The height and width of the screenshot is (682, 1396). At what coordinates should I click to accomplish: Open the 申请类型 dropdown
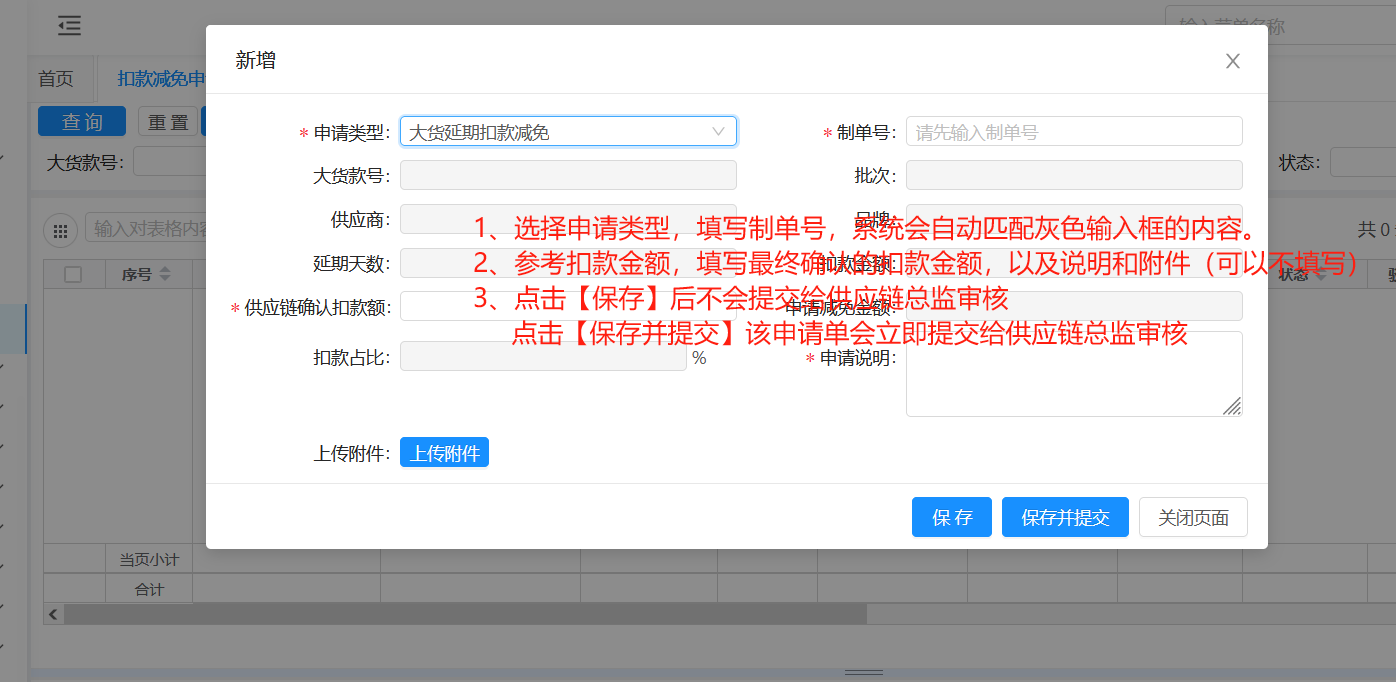556,132
